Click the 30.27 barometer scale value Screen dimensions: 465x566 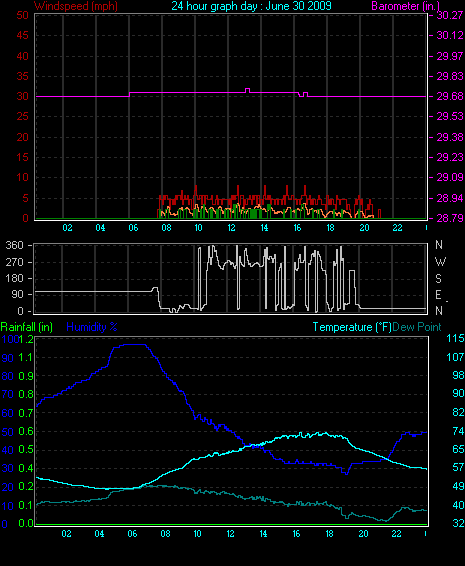coord(450,15)
